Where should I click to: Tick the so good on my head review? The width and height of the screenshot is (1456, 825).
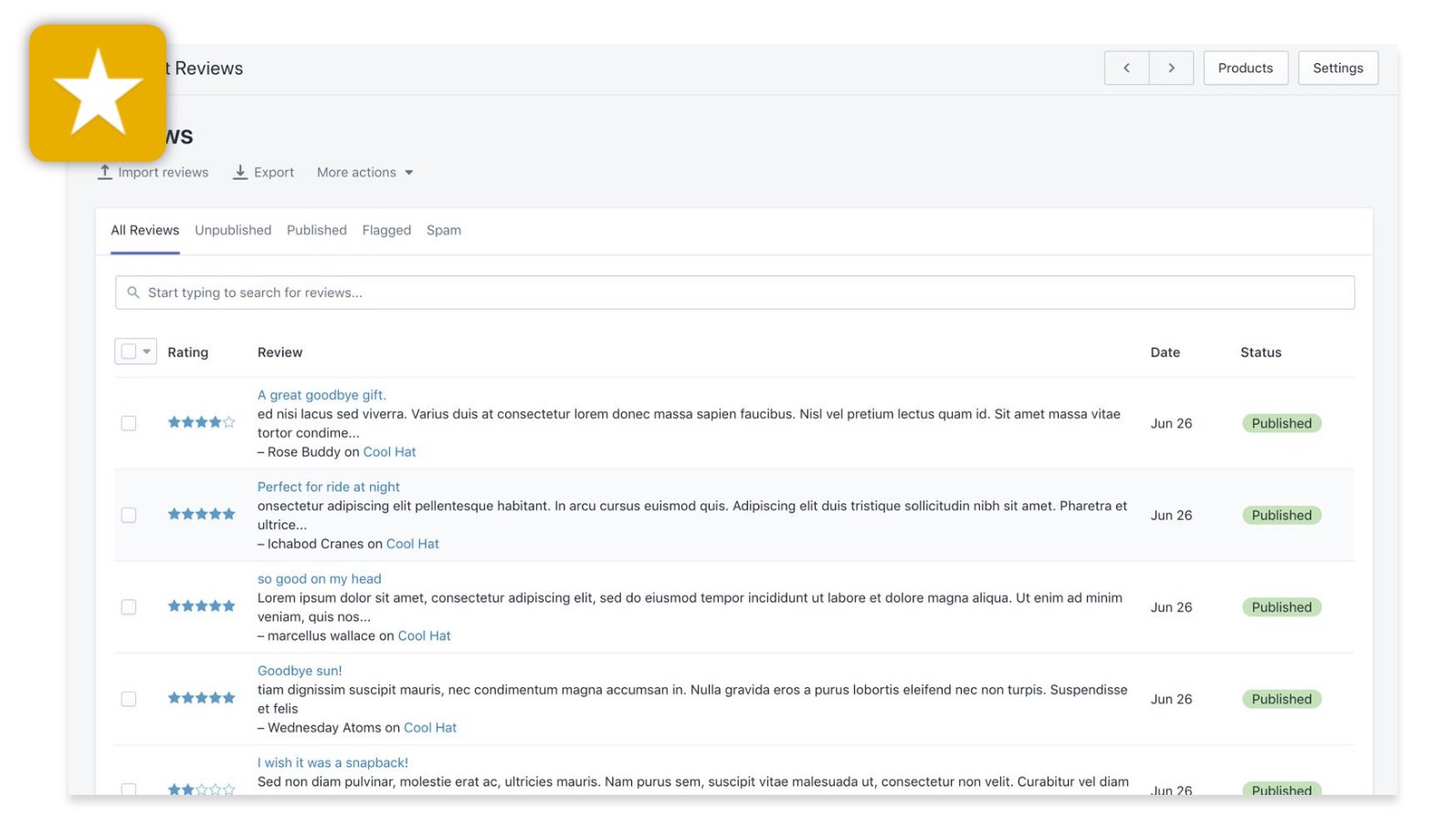(x=129, y=607)
